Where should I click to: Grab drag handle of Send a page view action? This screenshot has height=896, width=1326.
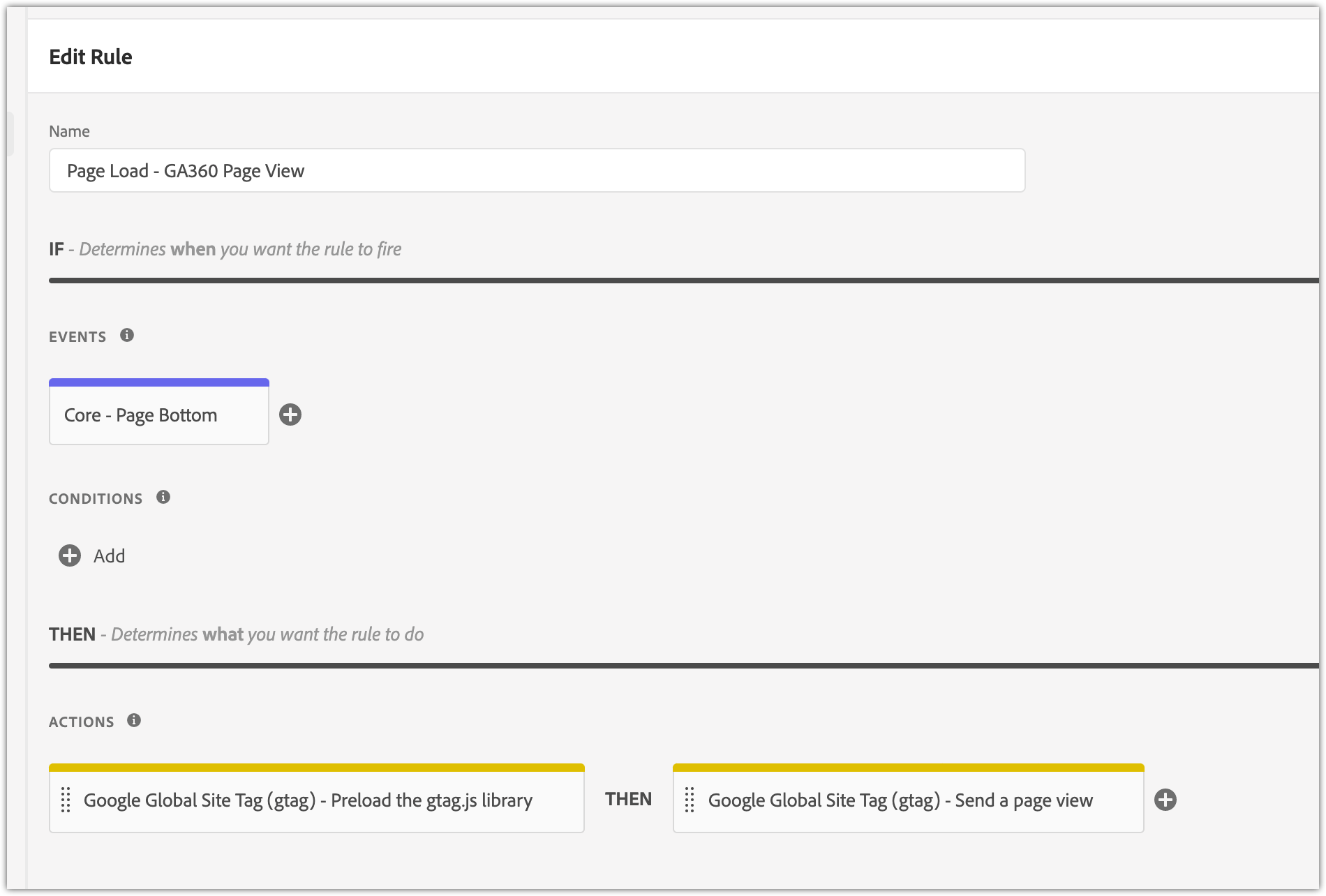690,800
